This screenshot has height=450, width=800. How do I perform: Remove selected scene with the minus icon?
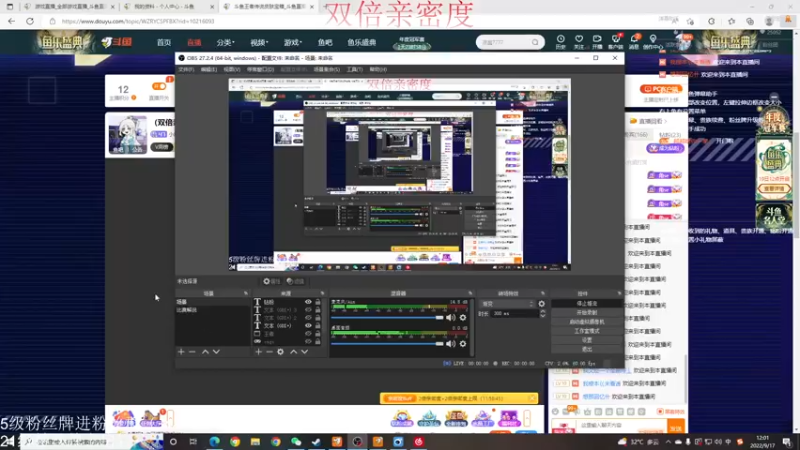(x=192, y=352)
